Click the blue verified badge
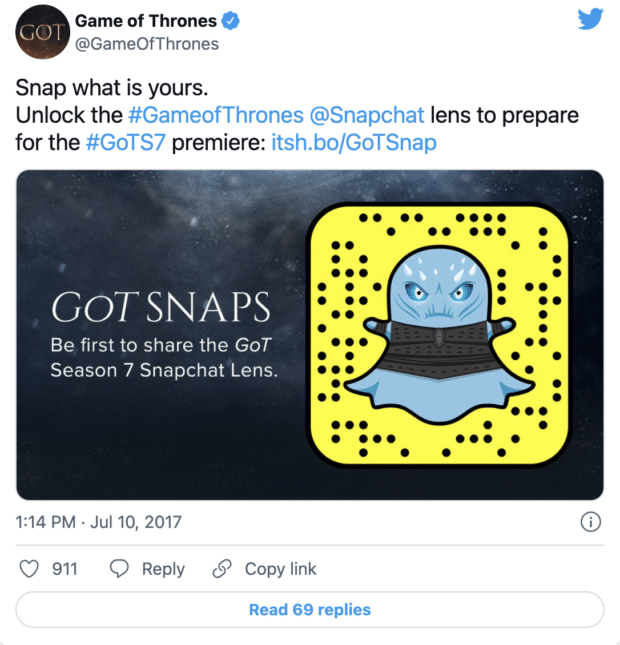The height and width of the screenshot is (645, 620). pyautogui.click(x=230, y=21)
